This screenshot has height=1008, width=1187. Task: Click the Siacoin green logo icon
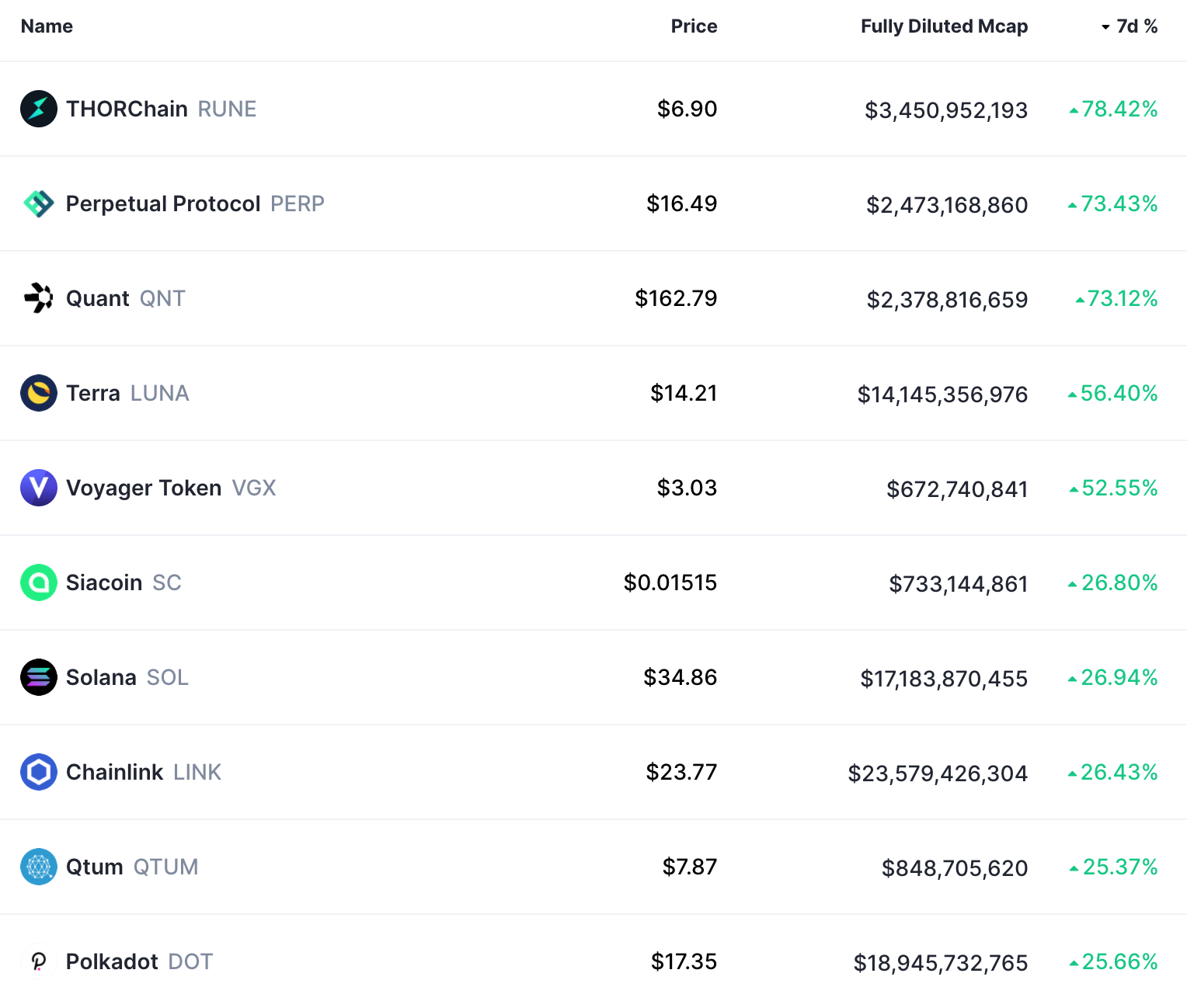coord(39,582)
